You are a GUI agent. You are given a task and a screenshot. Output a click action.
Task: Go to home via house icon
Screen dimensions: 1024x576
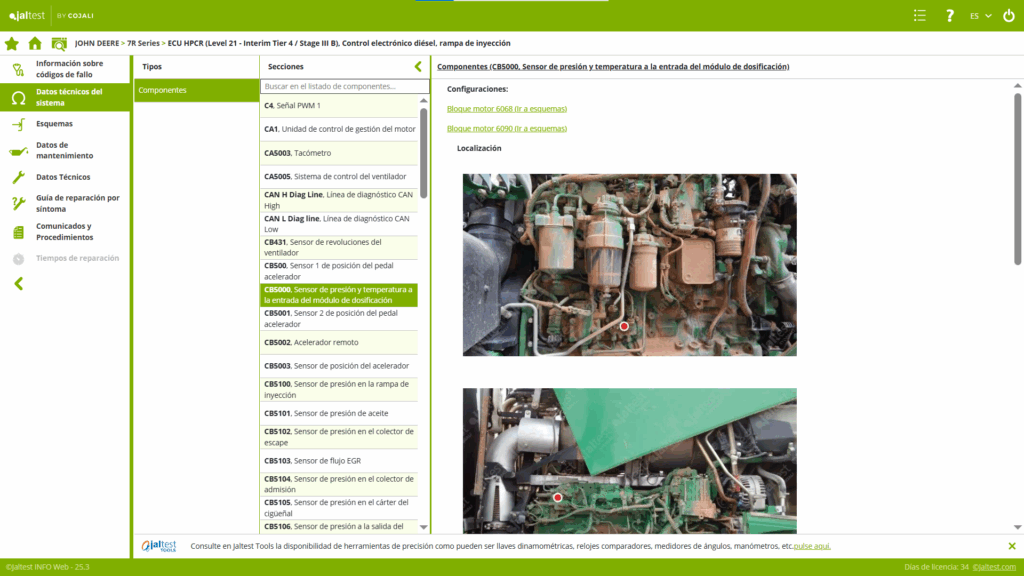35,43
